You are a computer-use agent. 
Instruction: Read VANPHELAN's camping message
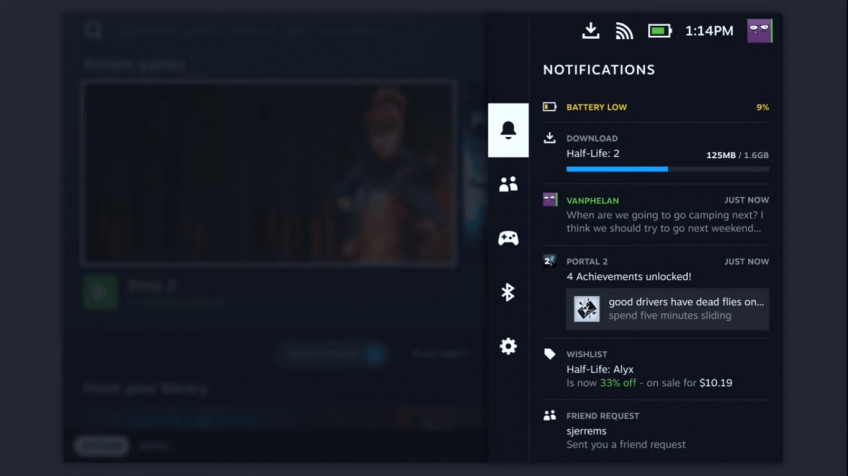point(665,222)
